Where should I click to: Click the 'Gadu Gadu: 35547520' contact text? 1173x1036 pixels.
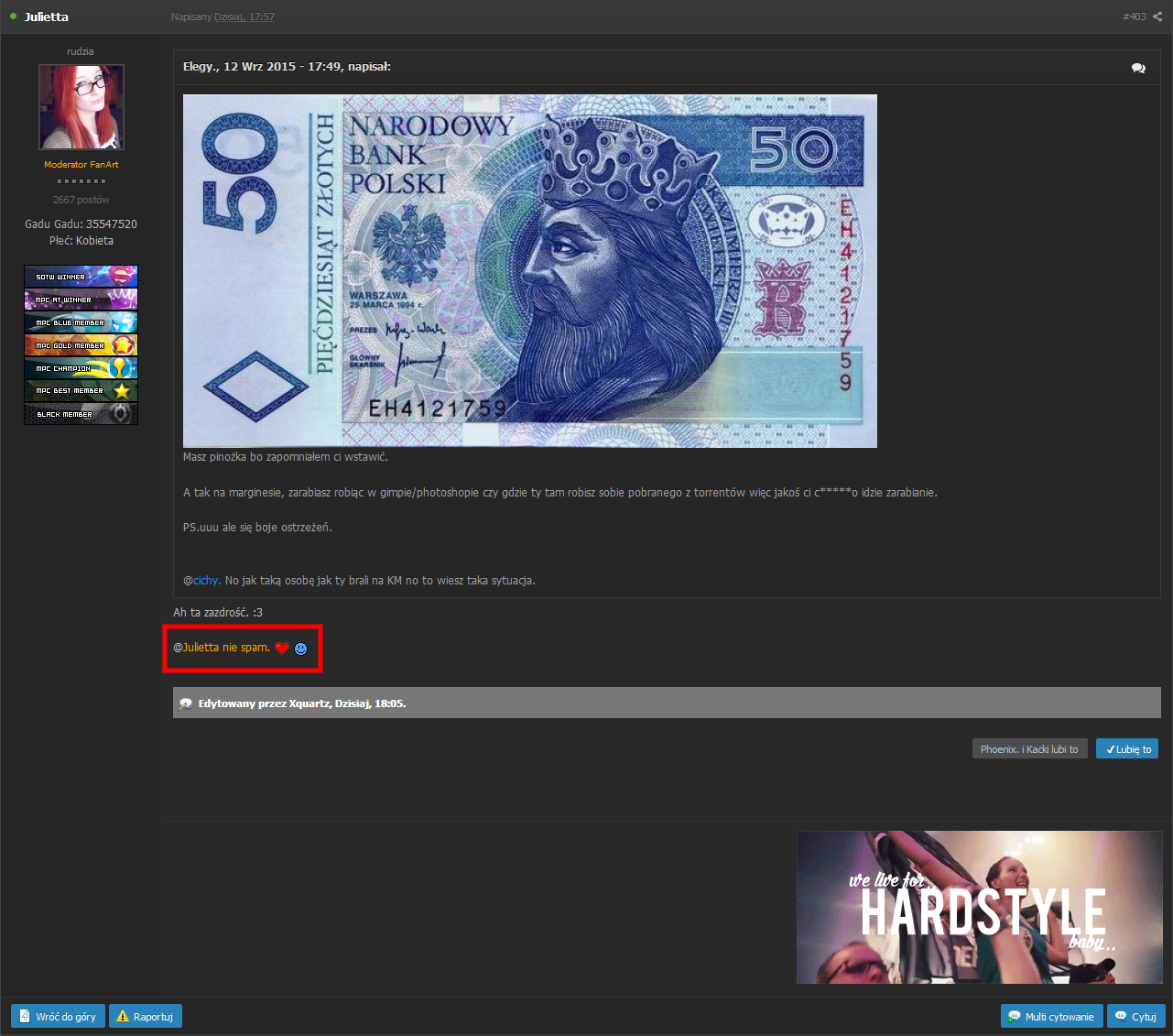tap(81, 224)
